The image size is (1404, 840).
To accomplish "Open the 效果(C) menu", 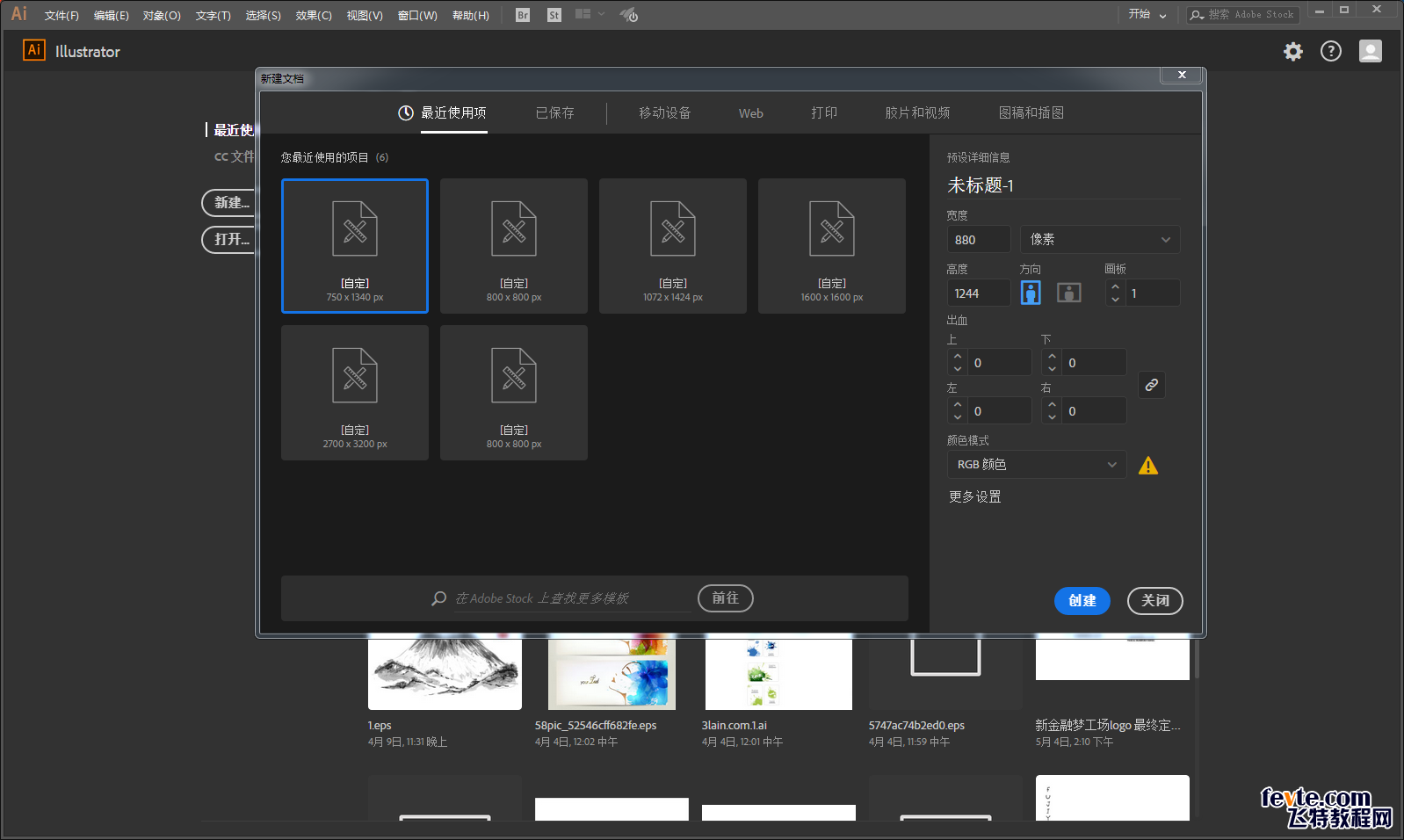I will tap(314, 15).
